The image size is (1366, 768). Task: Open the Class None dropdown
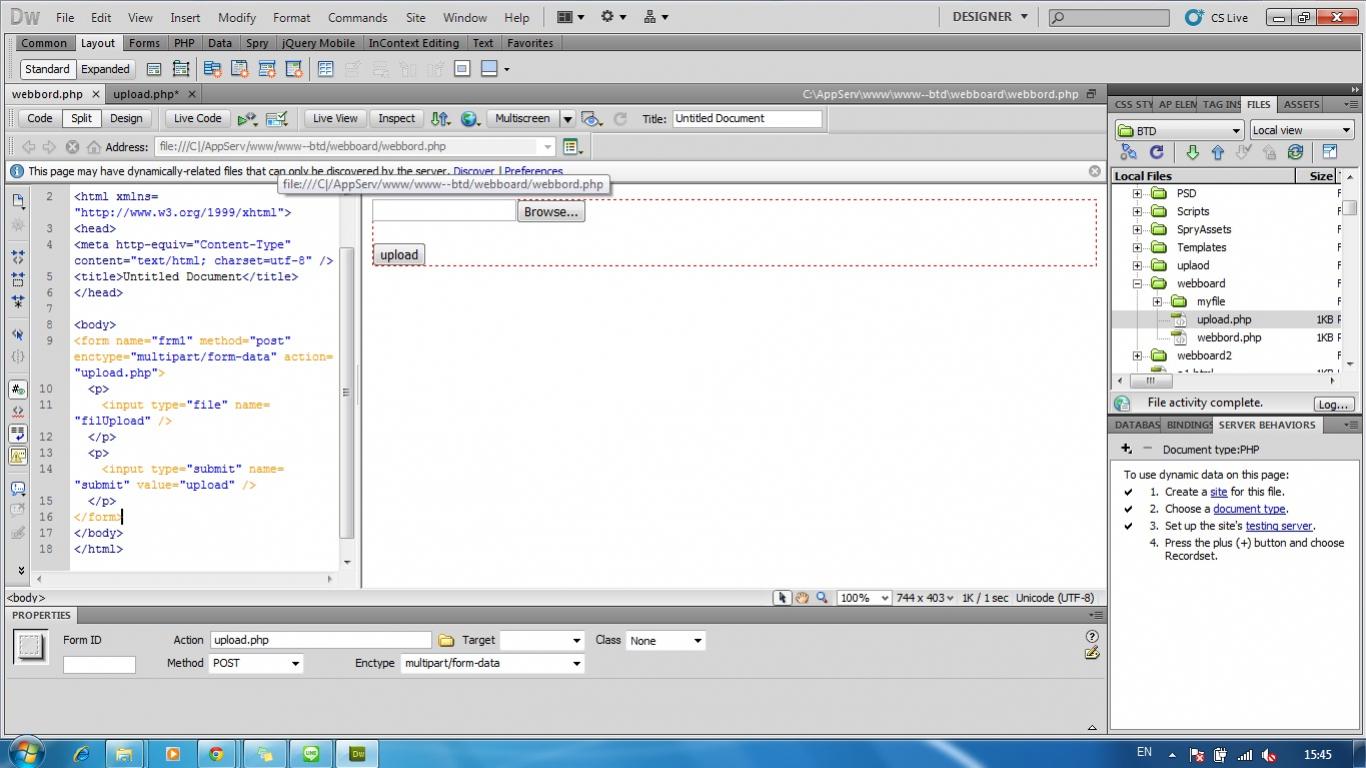pyautogui.click(x=665, y=641)
